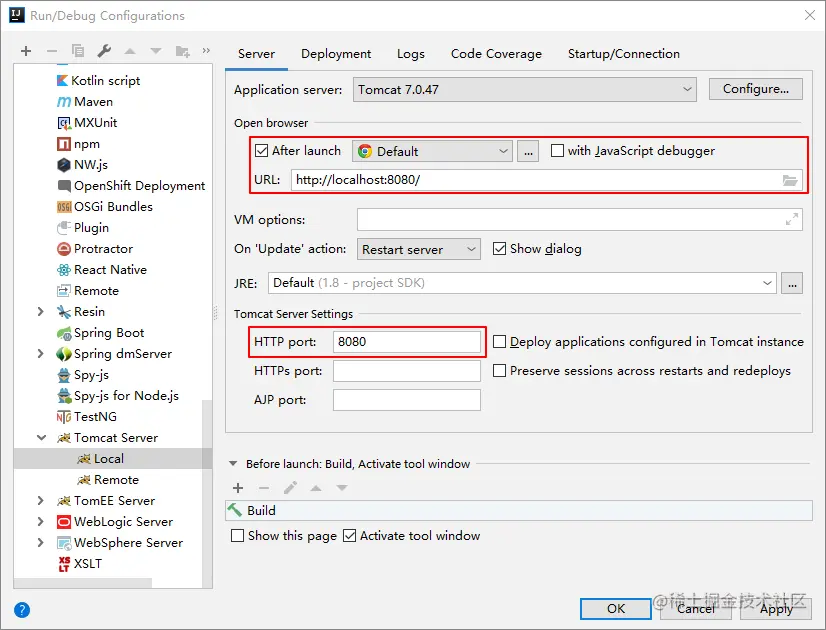Select Maven configuration type
The height and width of the screenshot is (630, 826).
(85, 102)
